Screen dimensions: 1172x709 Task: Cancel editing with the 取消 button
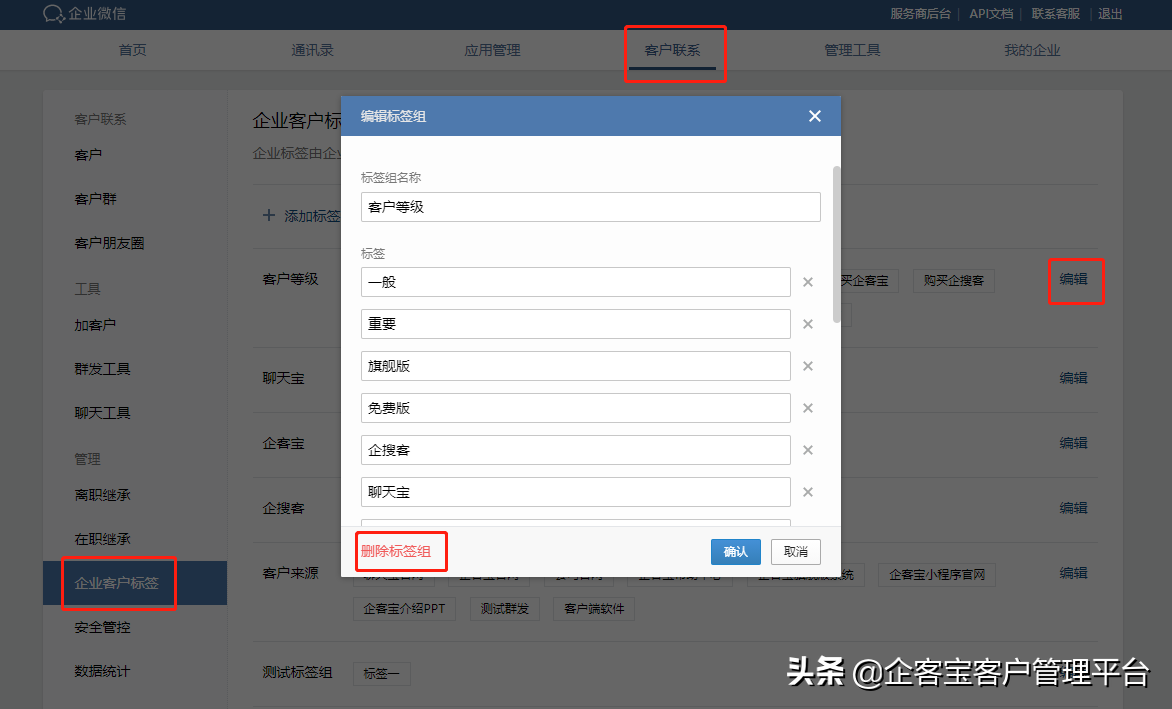coord(795,551)
